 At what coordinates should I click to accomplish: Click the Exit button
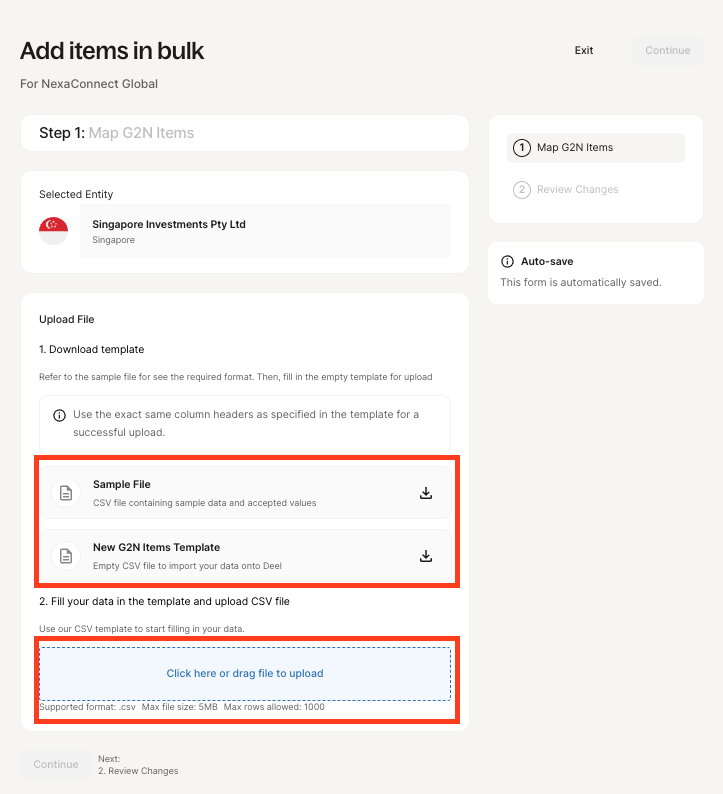(x=584, y=51)
